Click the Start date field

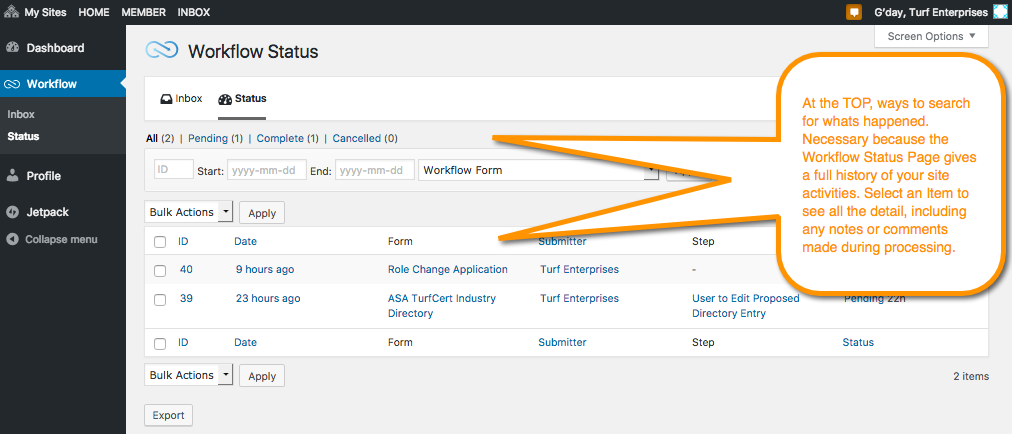tap(267, 170)
